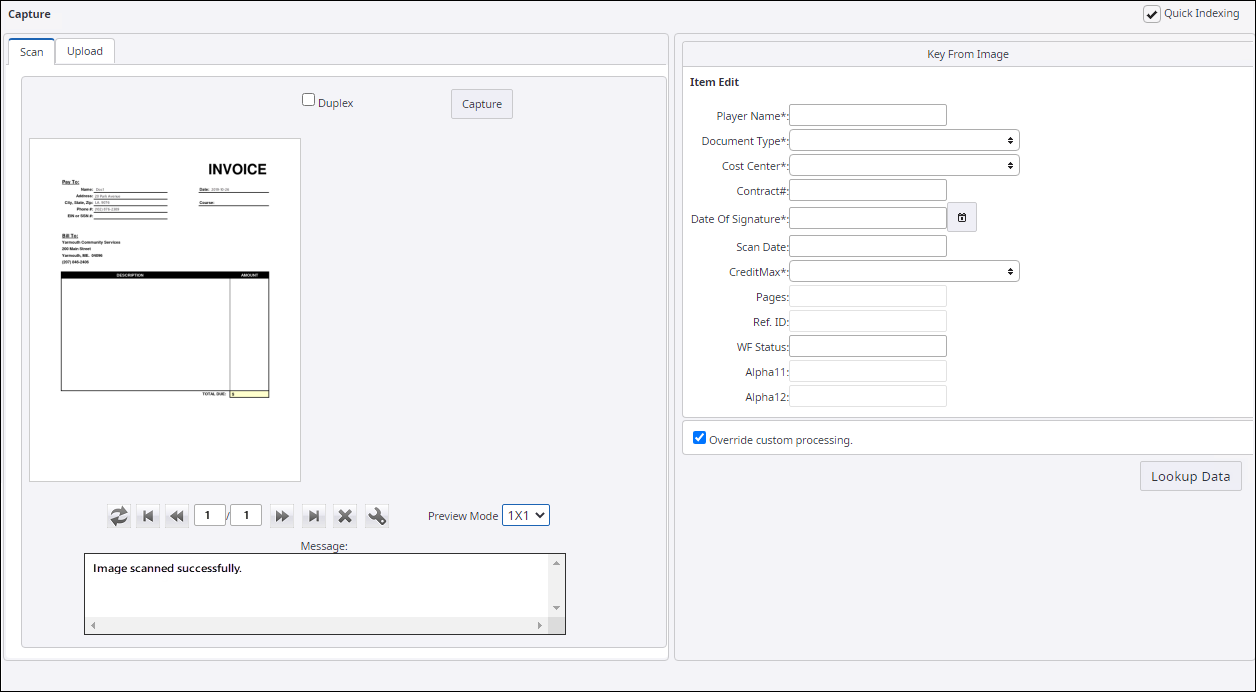Open scanner settings wrench icon

[x=377, y=516]
